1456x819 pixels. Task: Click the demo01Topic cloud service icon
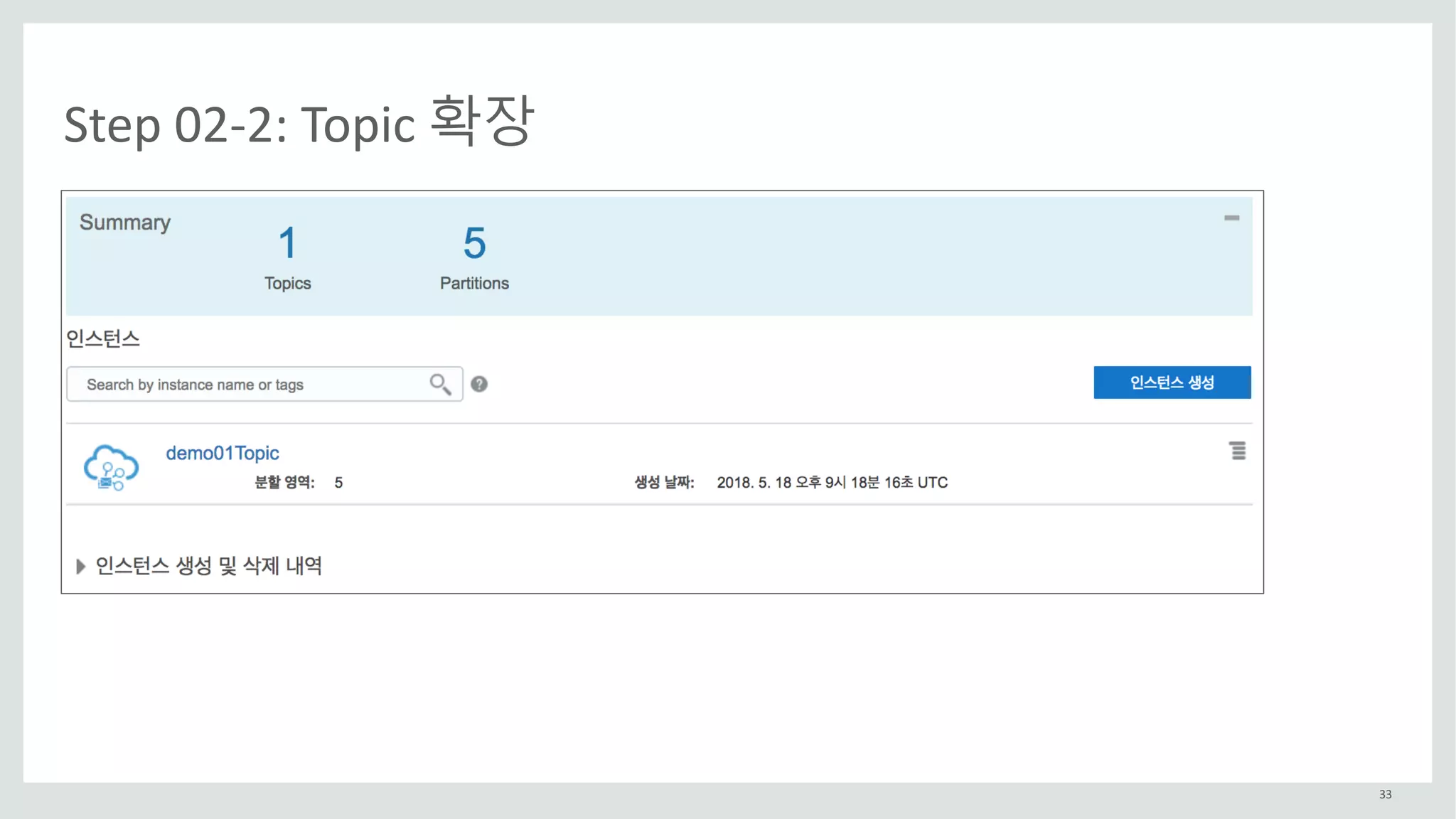tap(111, 467)
